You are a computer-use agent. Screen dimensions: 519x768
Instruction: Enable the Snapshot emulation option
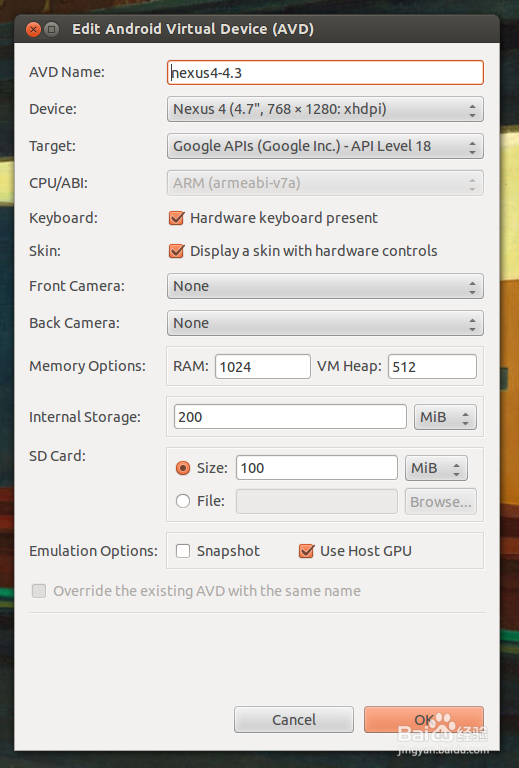[x=183, y=551]
